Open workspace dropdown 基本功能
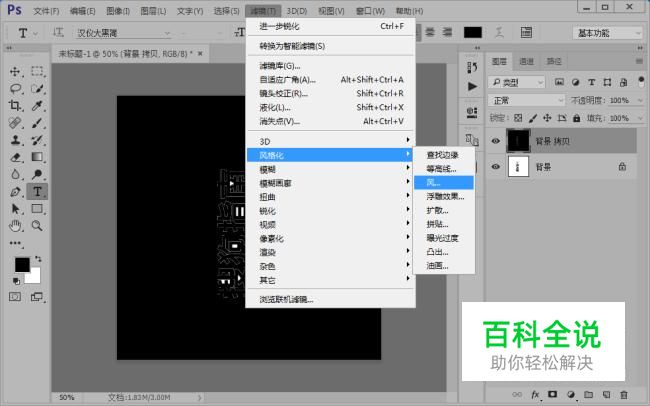This screenshot has width=650, height=406. click(607, 33)
